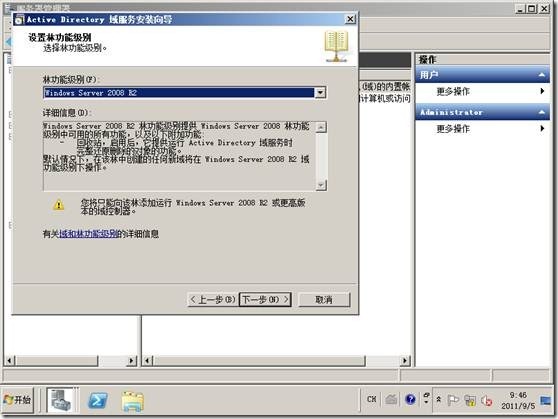Click the 操作 pane header
558x419 pixels.
tap(483, 59)
